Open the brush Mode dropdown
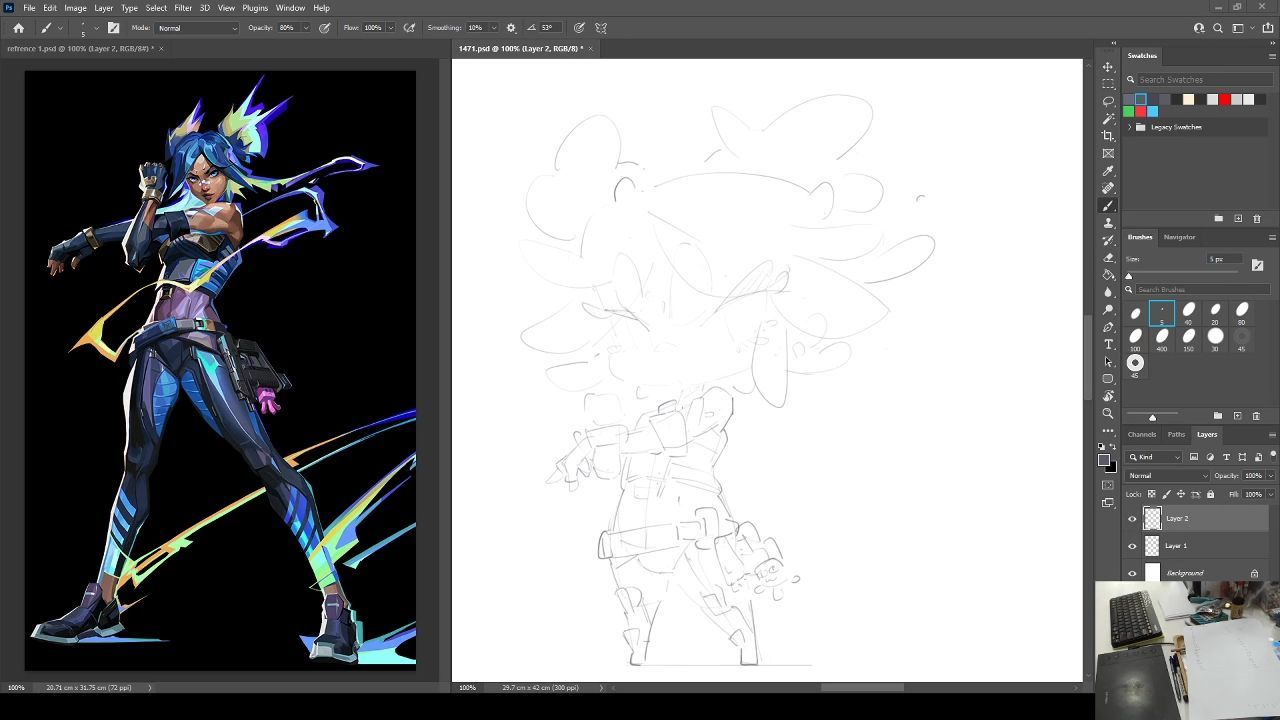1280x720 pixels. 197,28
